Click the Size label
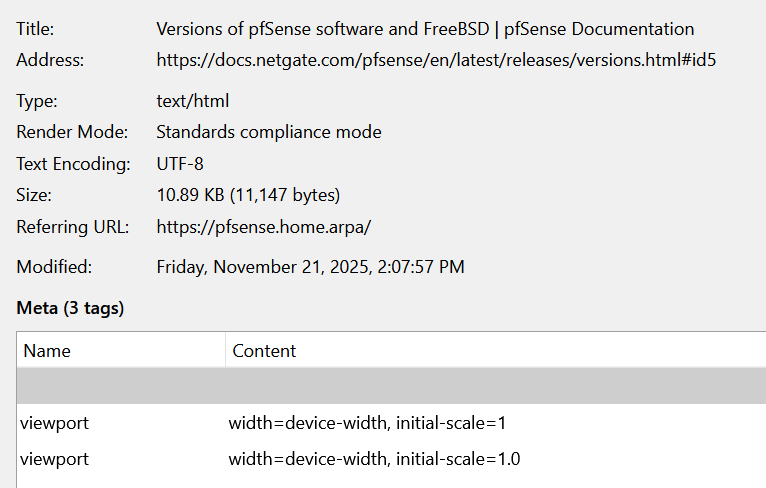The height and width of the screenshot is (488, 766). click(x=35, y=195)
